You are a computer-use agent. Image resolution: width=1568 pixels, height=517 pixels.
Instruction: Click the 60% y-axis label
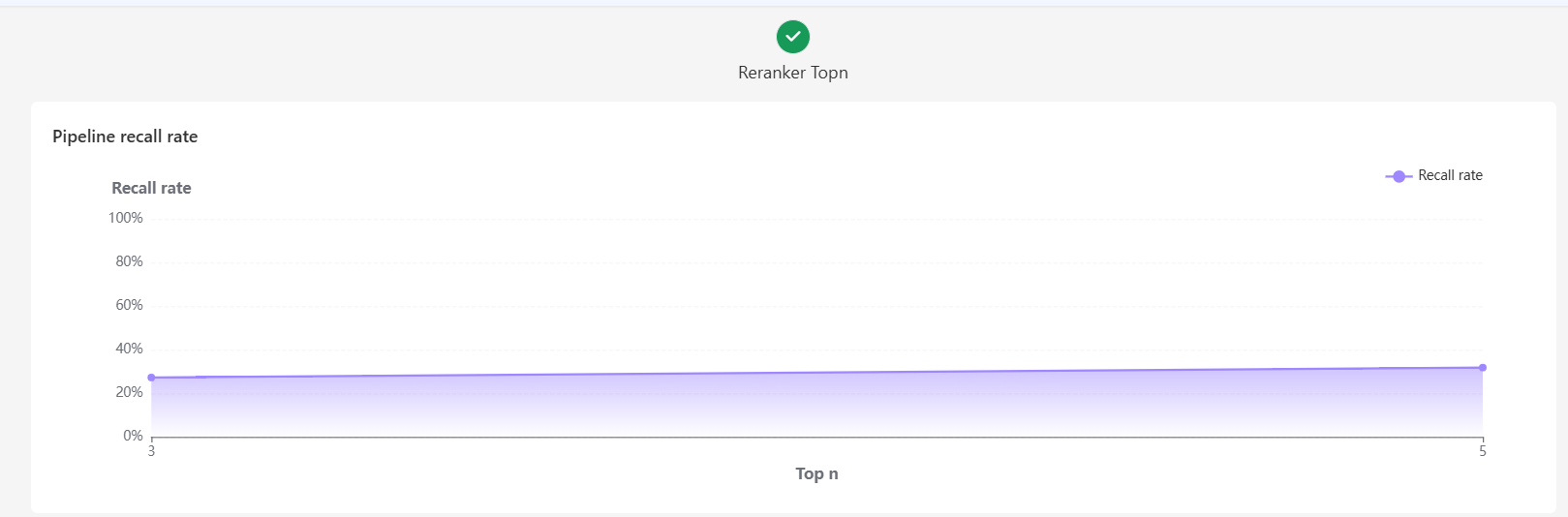point(129,305)
